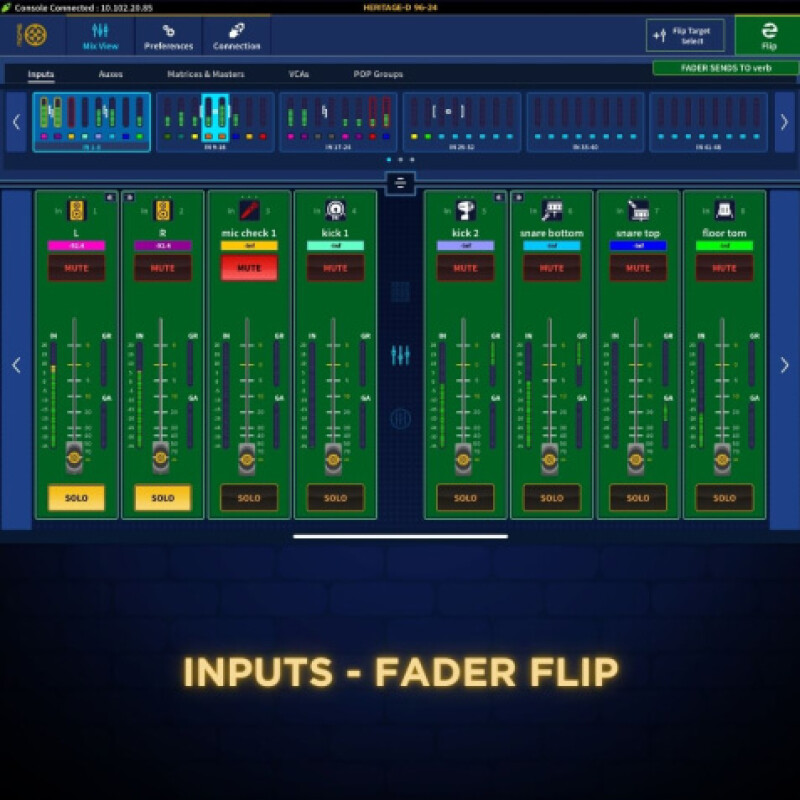Solo the mic check 1 channel

[249, 497]
